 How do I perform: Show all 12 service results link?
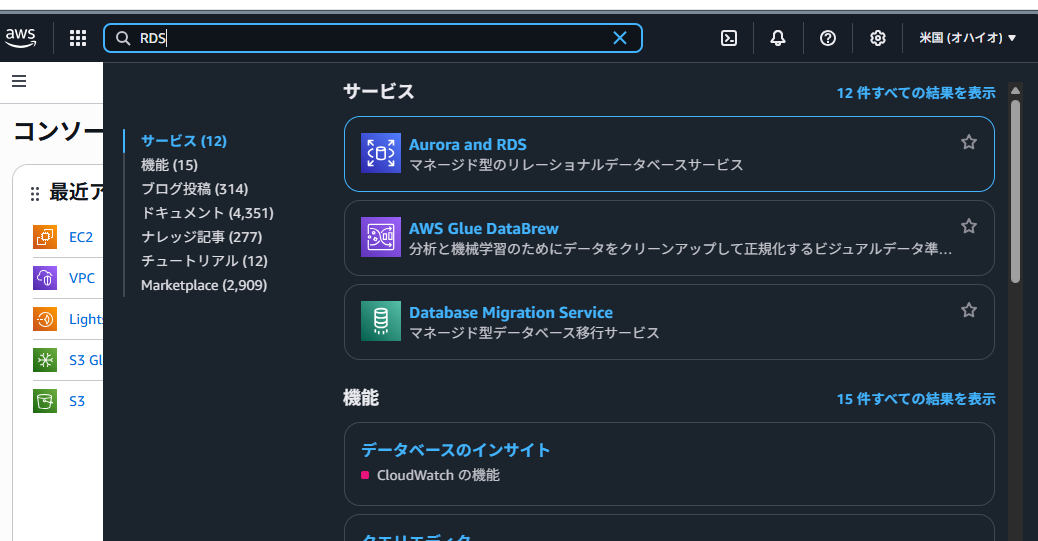point(915,93)
